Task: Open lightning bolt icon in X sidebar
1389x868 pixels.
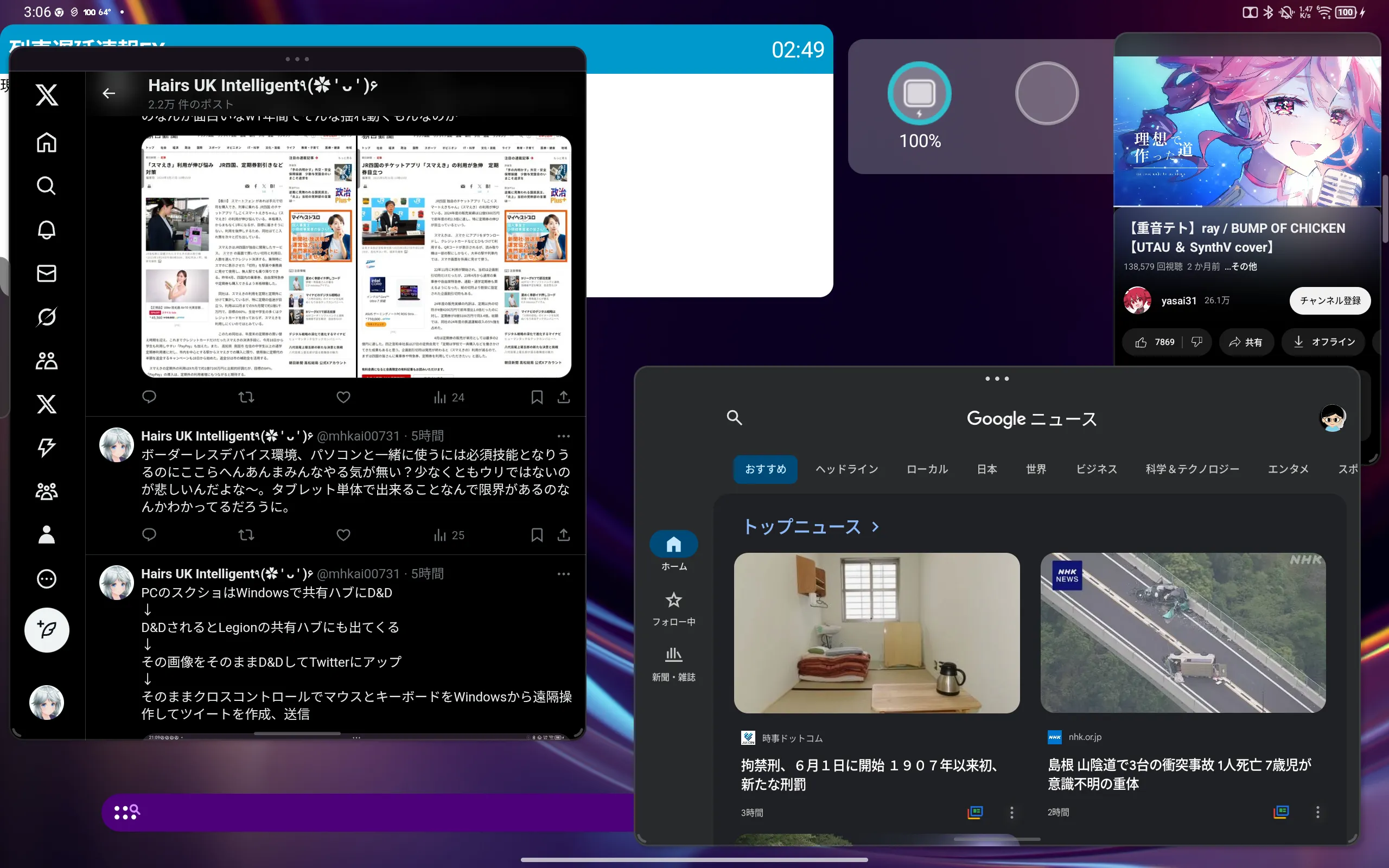Action: [47, 448]
